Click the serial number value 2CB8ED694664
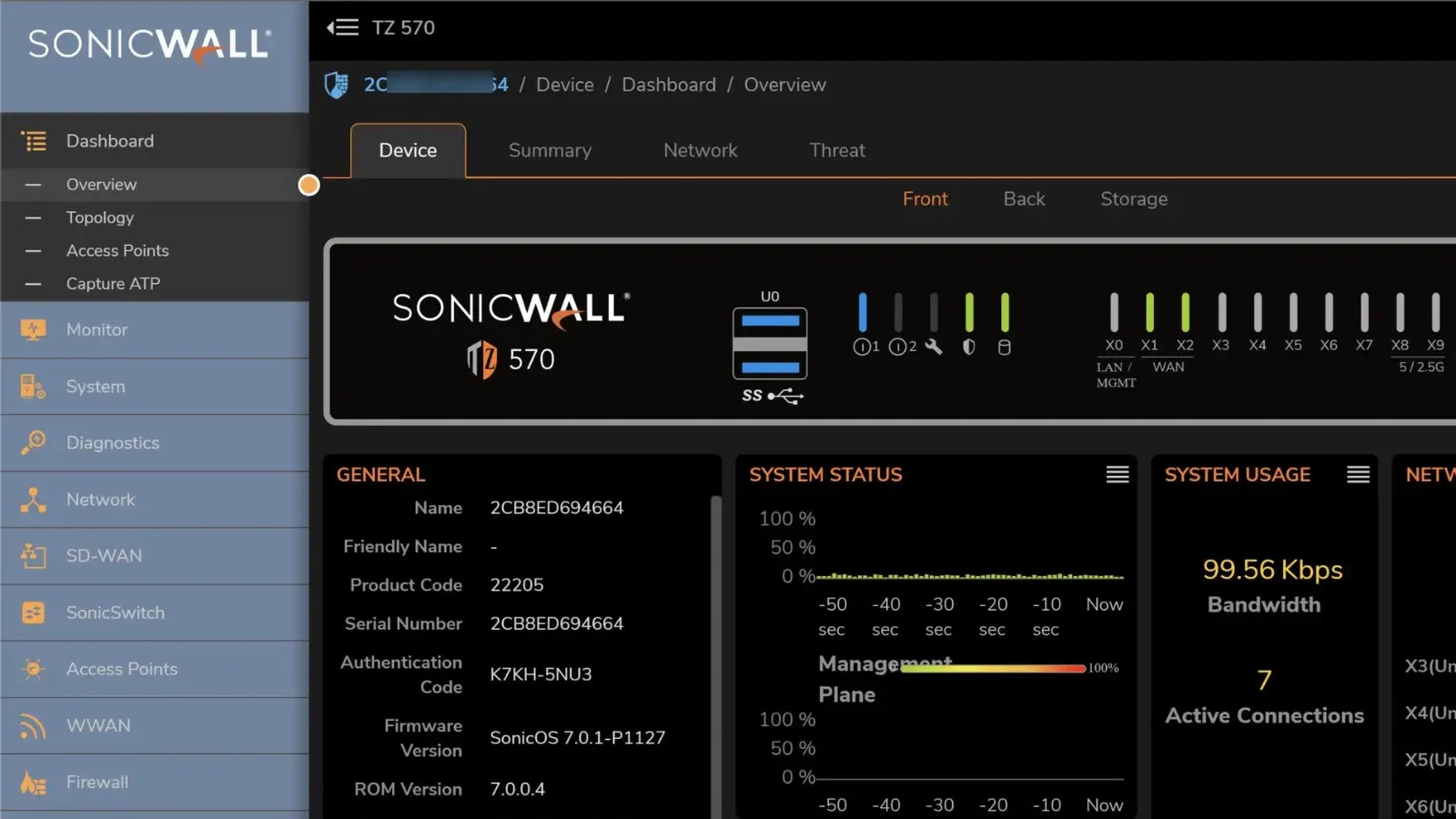The image size is (1456, 819). 557,624
